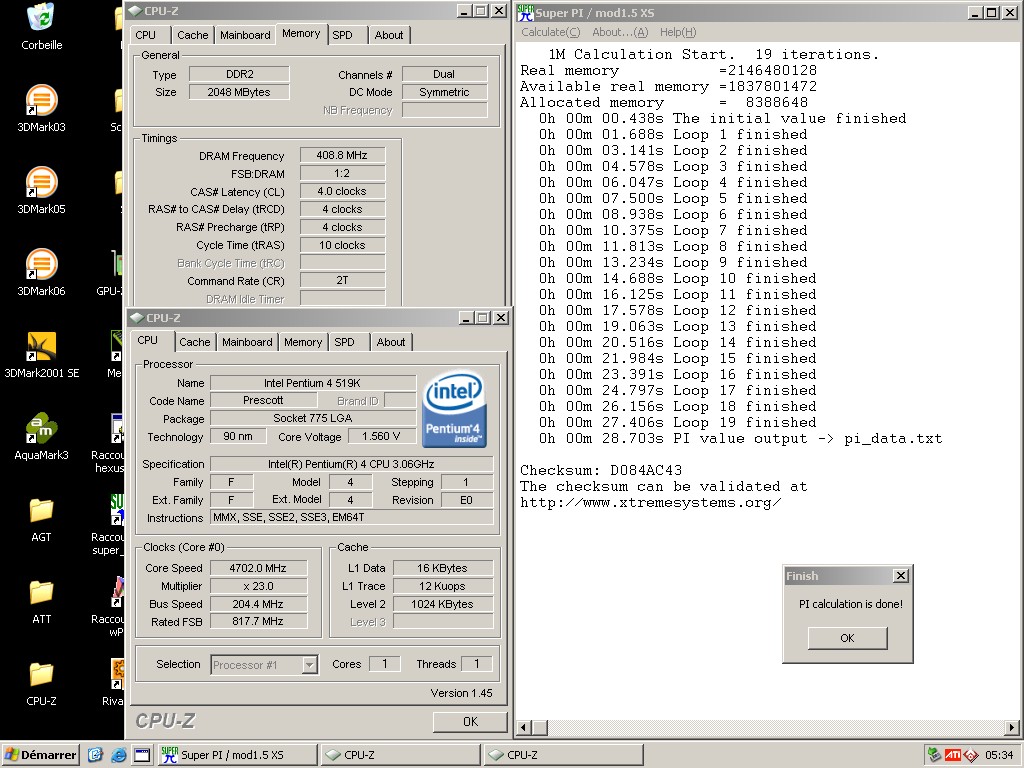This screenshot has width=1024, height=768.
Task: Click the ATI tray icon
Action: tap(953, 756)
